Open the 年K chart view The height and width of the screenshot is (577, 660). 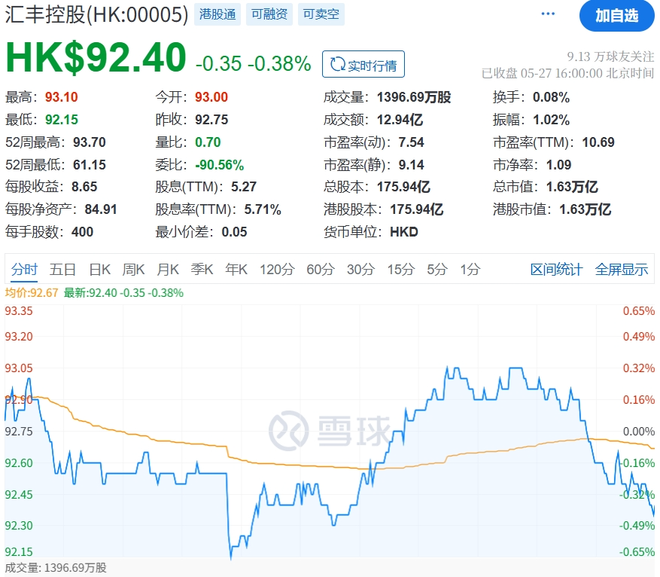point(236,269)
